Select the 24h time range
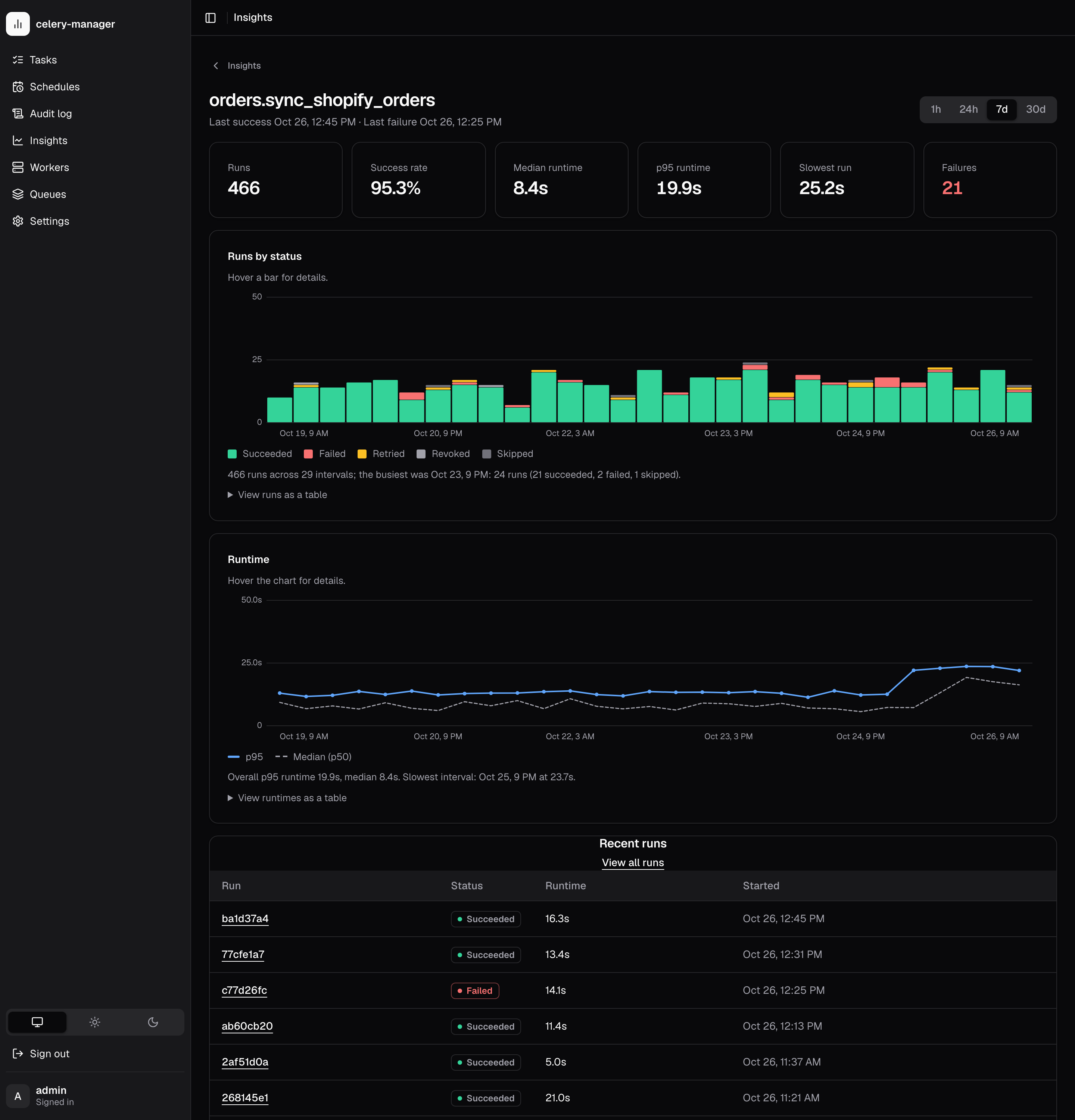 (968, 109)
